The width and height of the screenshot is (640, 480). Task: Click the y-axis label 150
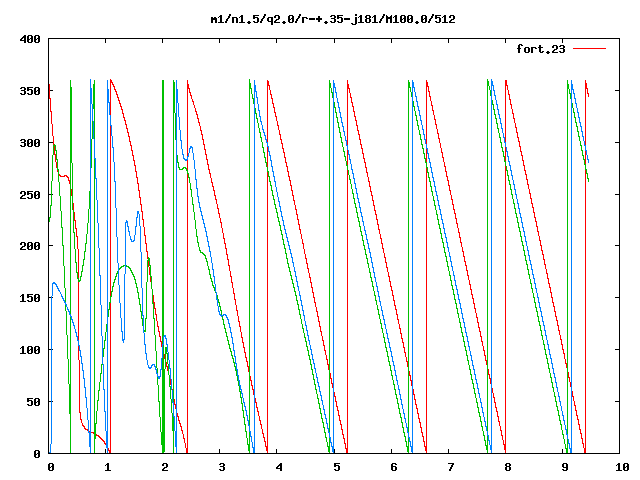click(x=30, y=298)
